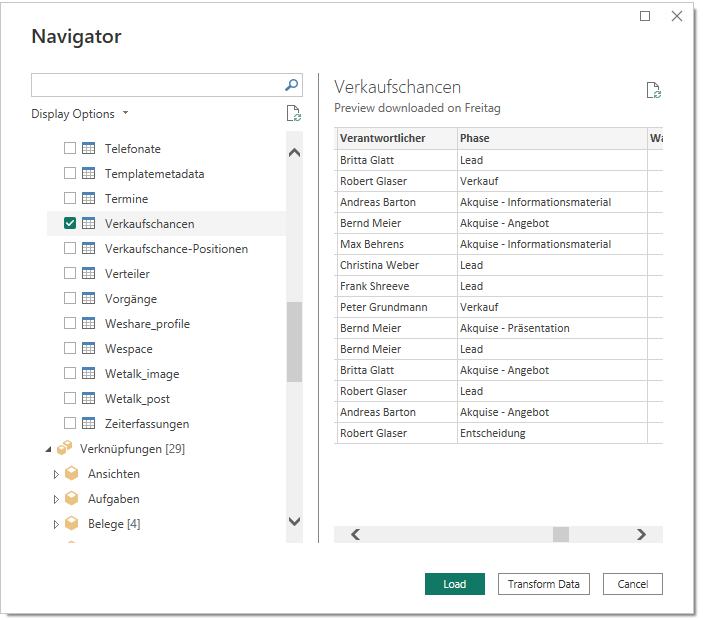Screen dimensions: 703x620
Task: Click the tree scroll up arrow
Action: pos(295,152)
